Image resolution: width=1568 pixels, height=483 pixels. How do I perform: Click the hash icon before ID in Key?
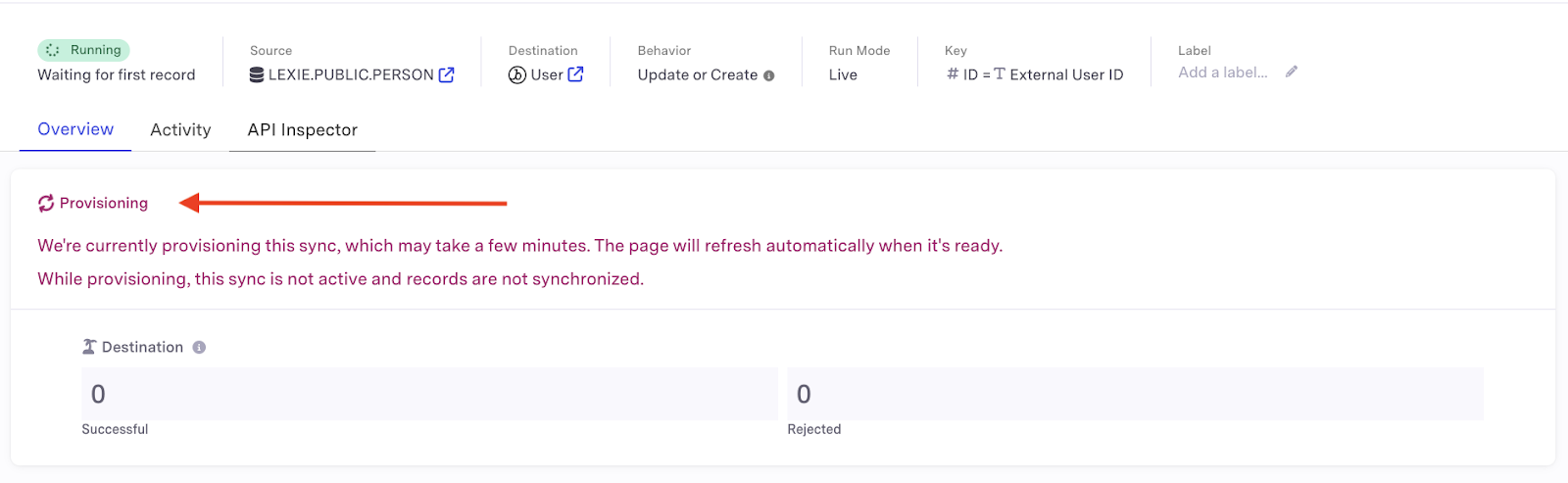tap(953, 74)
